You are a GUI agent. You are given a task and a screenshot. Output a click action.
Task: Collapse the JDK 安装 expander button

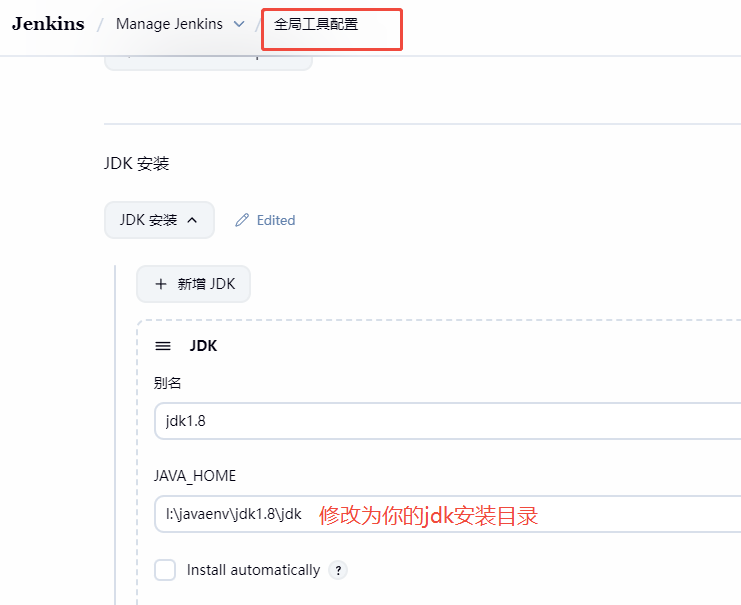[159, 220]
